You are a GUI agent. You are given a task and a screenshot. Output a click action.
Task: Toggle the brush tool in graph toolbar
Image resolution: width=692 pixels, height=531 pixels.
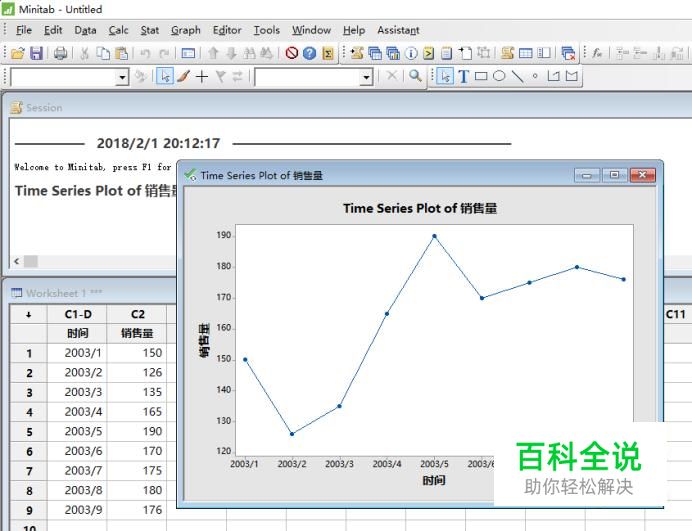[184, 76]
